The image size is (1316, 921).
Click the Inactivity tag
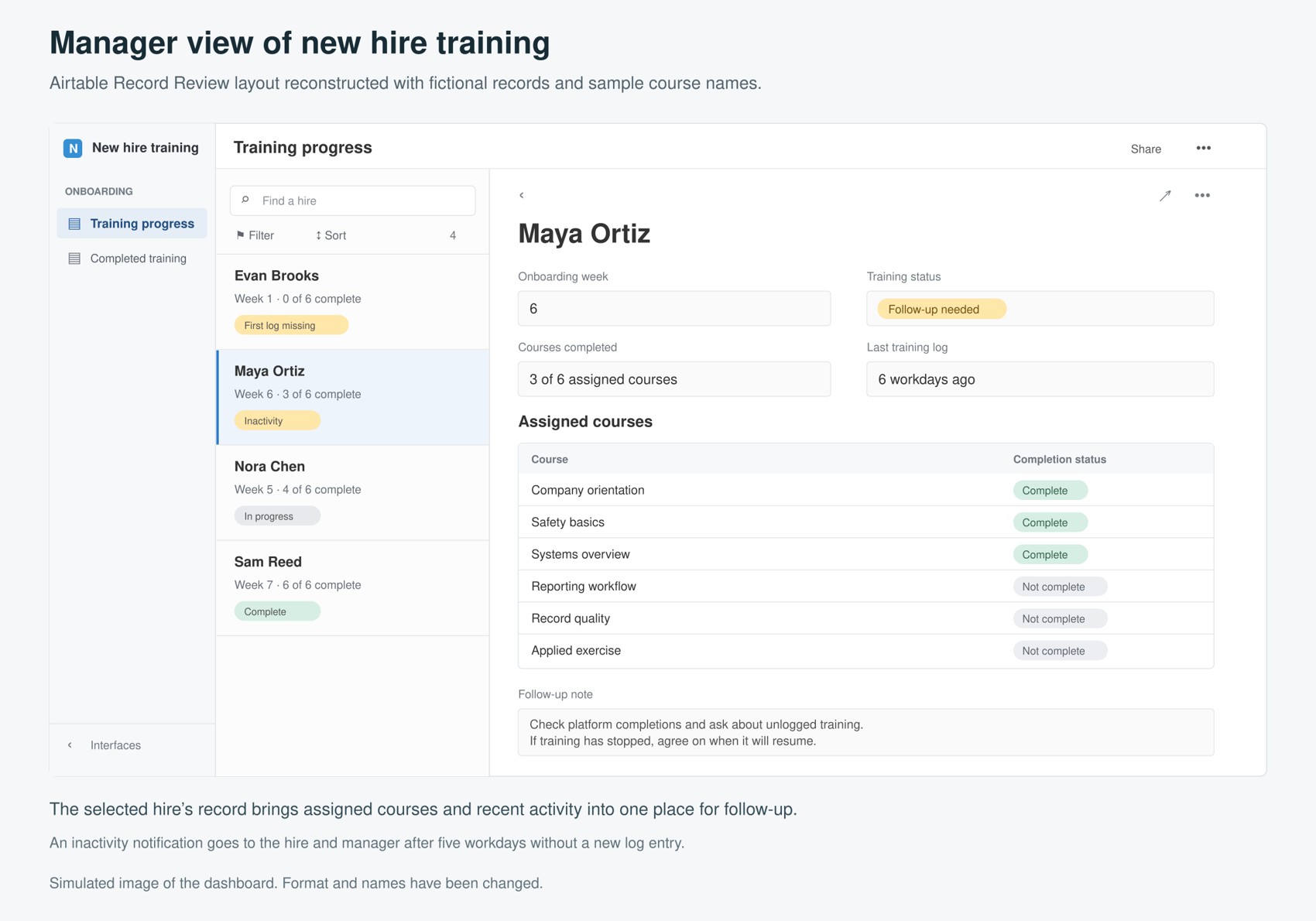tap(277, 420)
